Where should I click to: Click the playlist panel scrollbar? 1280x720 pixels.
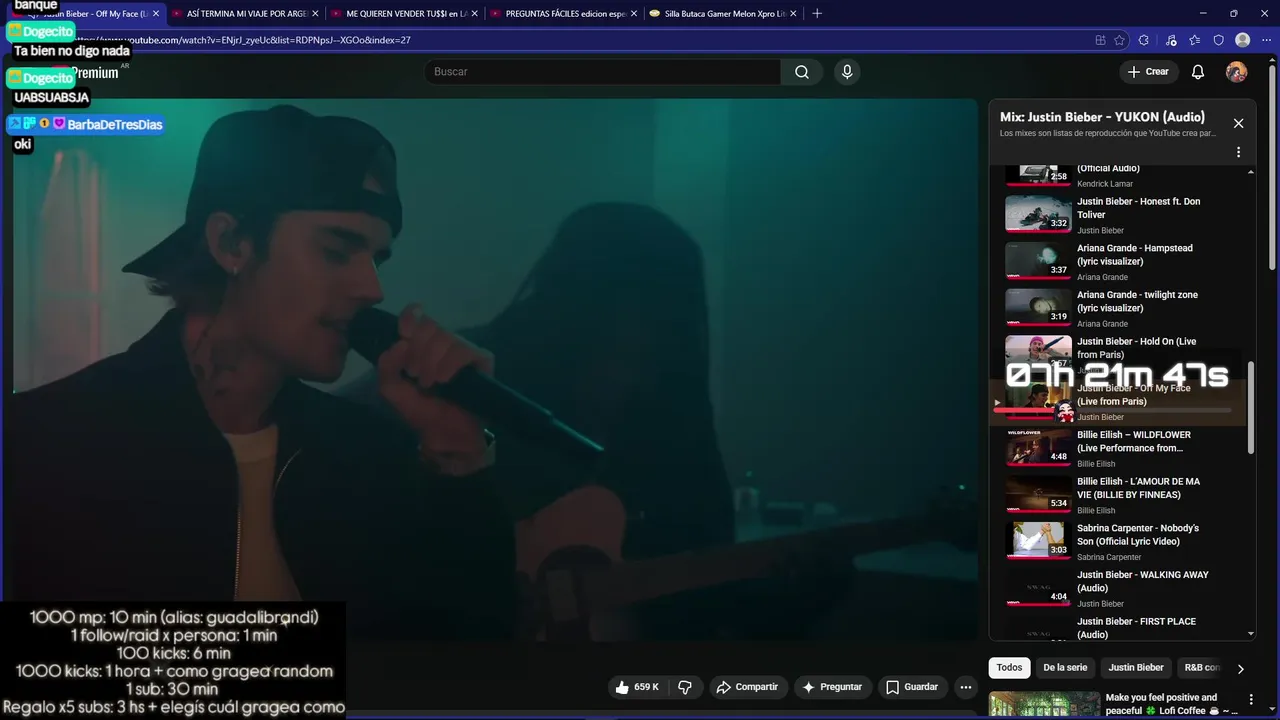point(1250,408)
